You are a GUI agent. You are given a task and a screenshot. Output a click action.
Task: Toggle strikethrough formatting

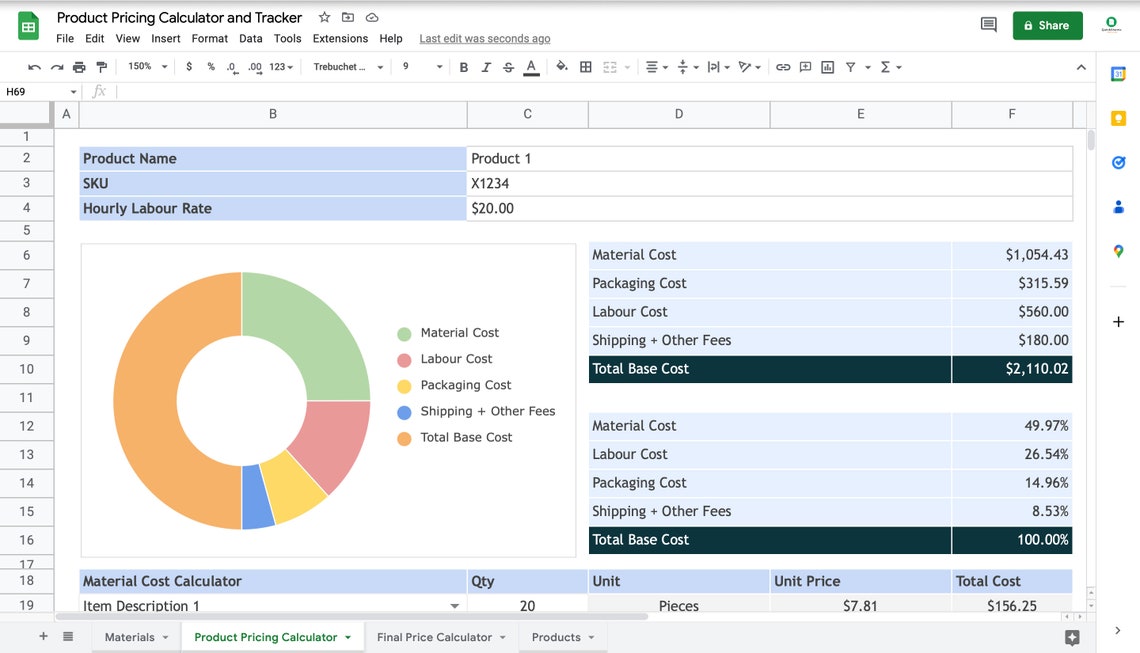pyautogui.click(x=507, y=66)
